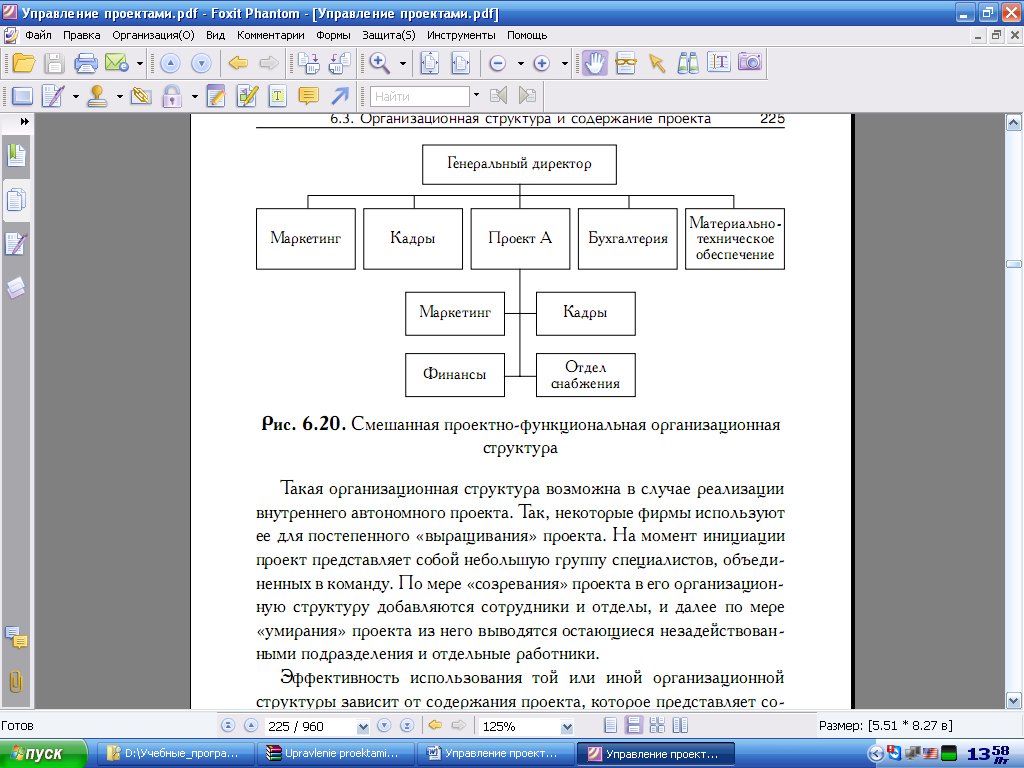Go to next page with blue down arrow in toolbar
The width and height of the screenshot is (1024, 768).
(x=201, y=63)
